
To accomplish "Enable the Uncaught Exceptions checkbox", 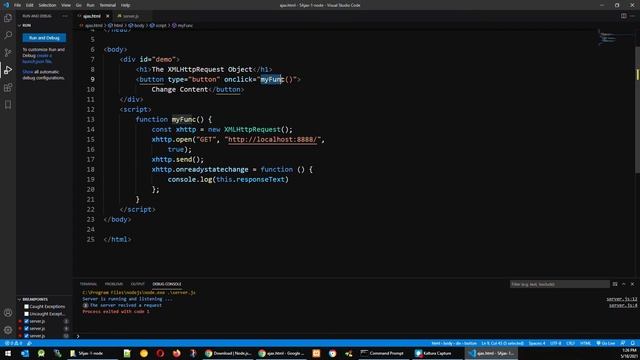I will 27,314.
